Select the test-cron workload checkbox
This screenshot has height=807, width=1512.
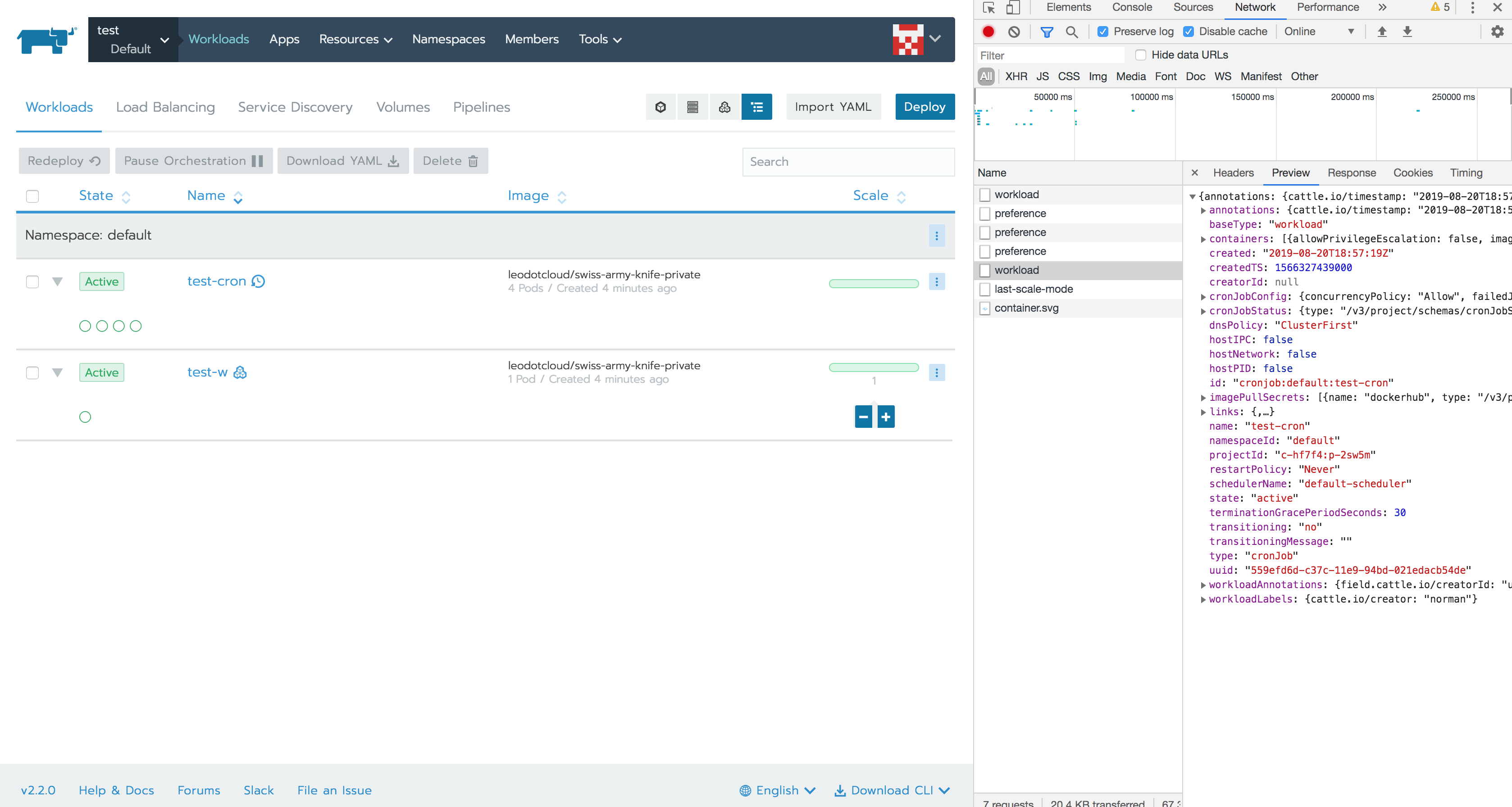pos(32,281)
